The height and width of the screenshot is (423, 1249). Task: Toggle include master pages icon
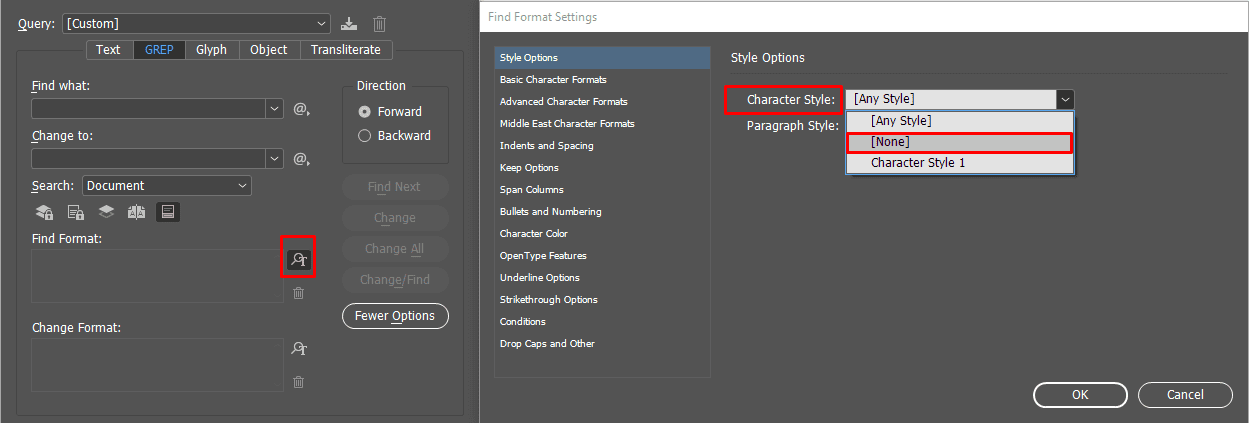point(137,212)
